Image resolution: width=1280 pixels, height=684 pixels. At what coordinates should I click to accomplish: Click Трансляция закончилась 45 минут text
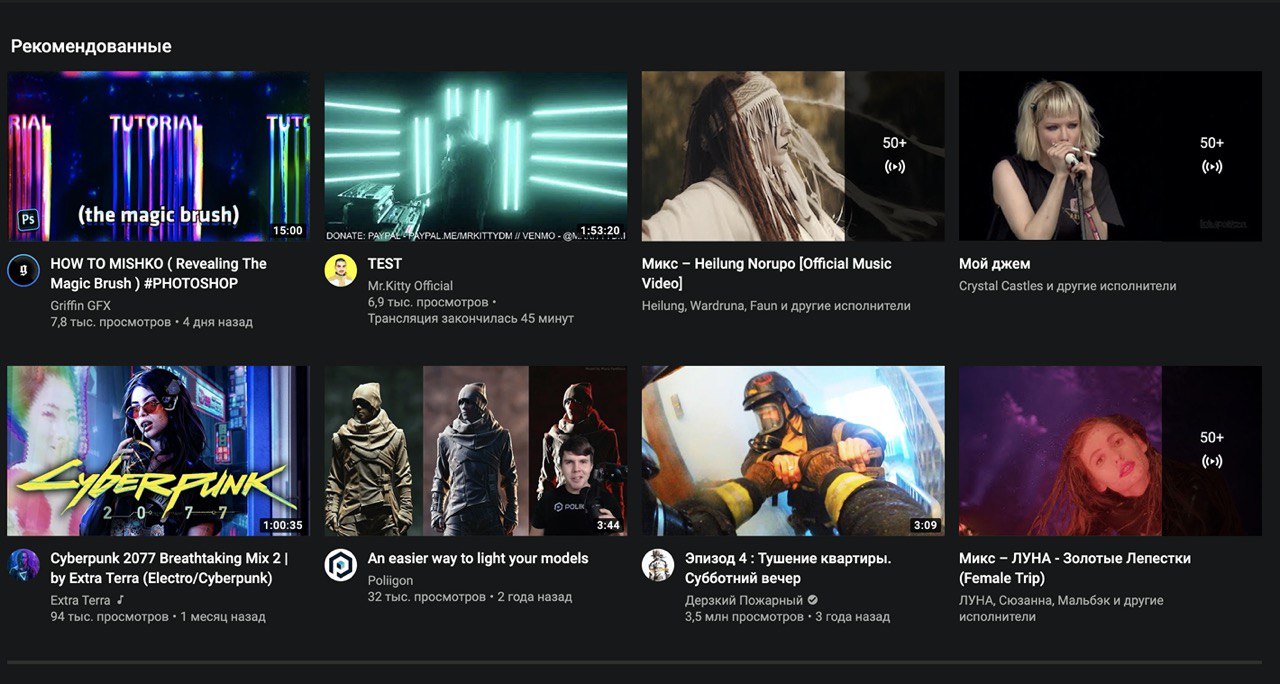point(470,318)
